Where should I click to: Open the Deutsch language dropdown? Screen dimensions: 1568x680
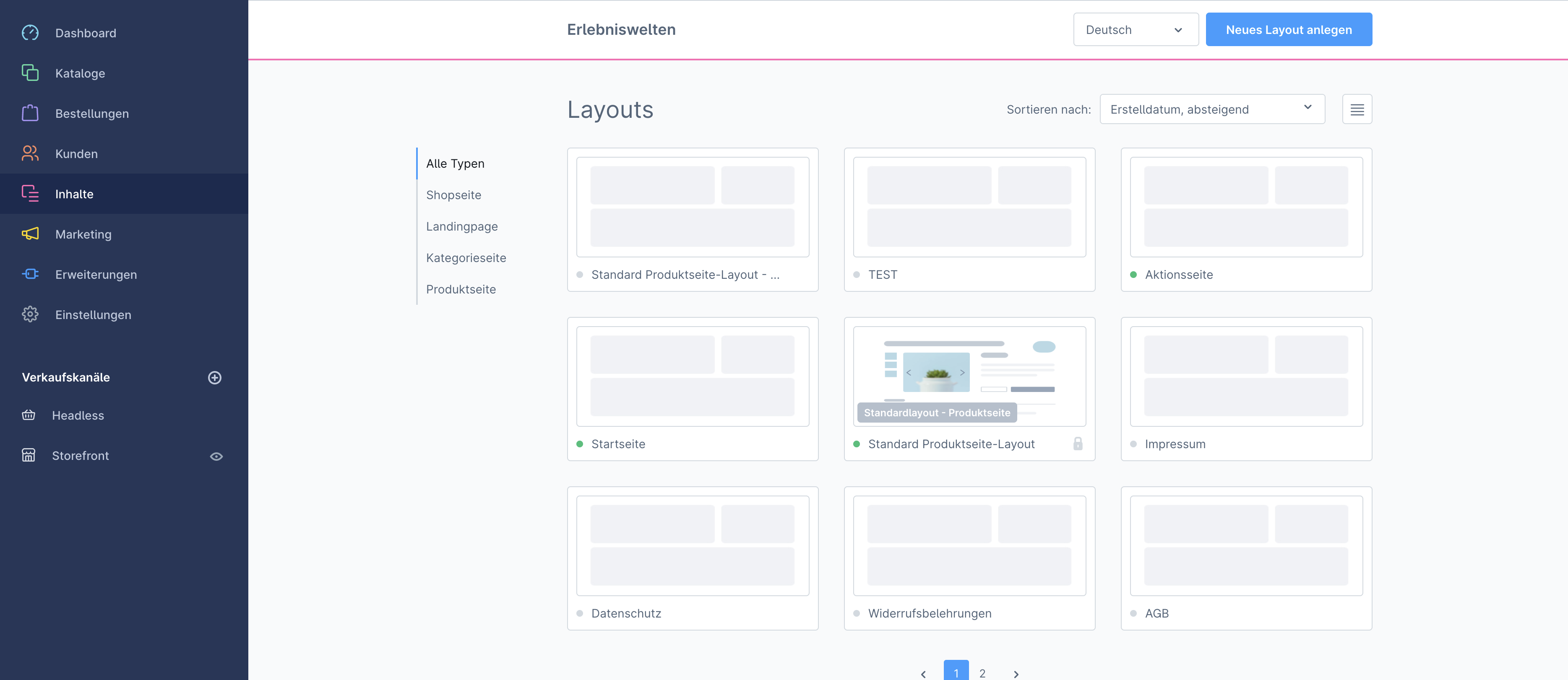pyautogui.click(x=1136, y=30)
